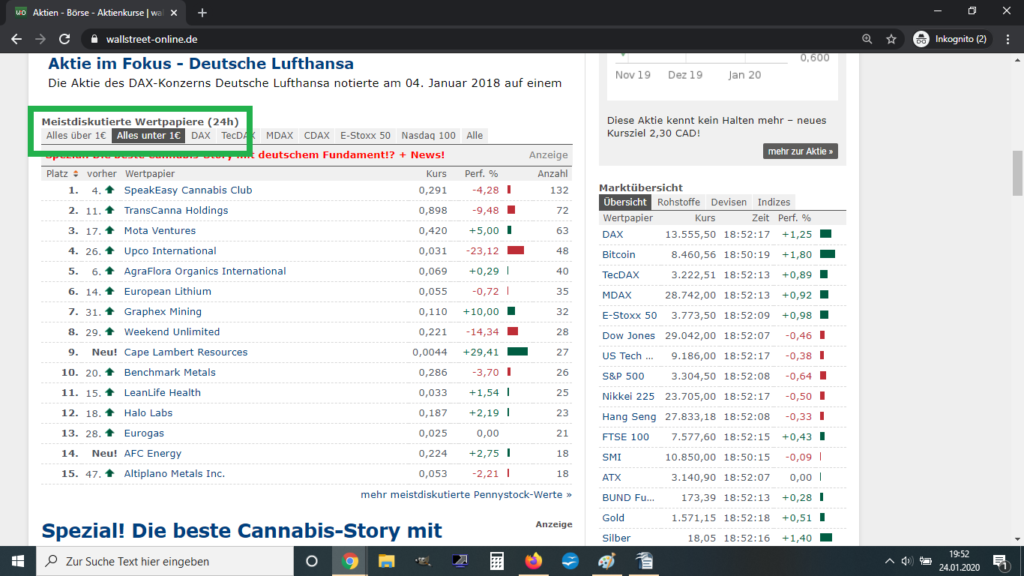Open AgraFlora Organics International link
Viewport: 1024px width, 576px height.
click(205, 271)
